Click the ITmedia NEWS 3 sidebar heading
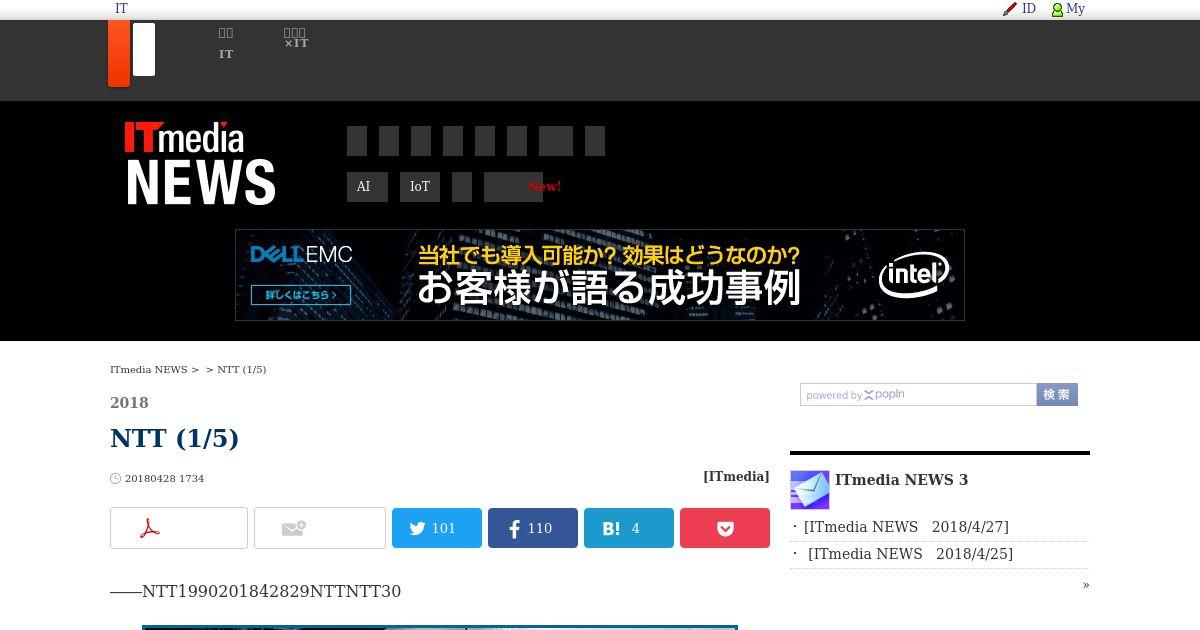The image size is (1200, 630). [x=901, y=480]
